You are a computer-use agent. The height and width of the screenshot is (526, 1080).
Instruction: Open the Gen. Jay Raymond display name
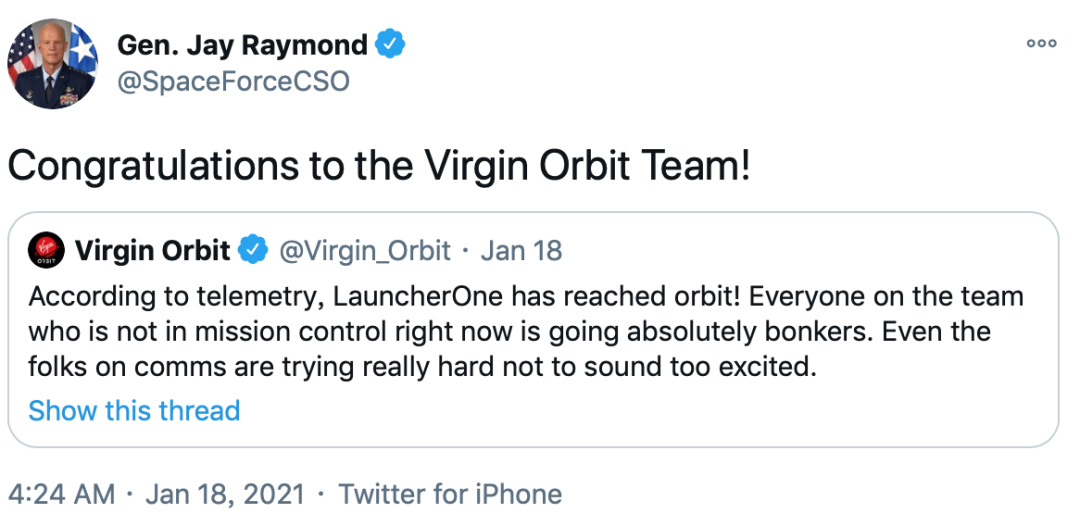coord(242,45)
